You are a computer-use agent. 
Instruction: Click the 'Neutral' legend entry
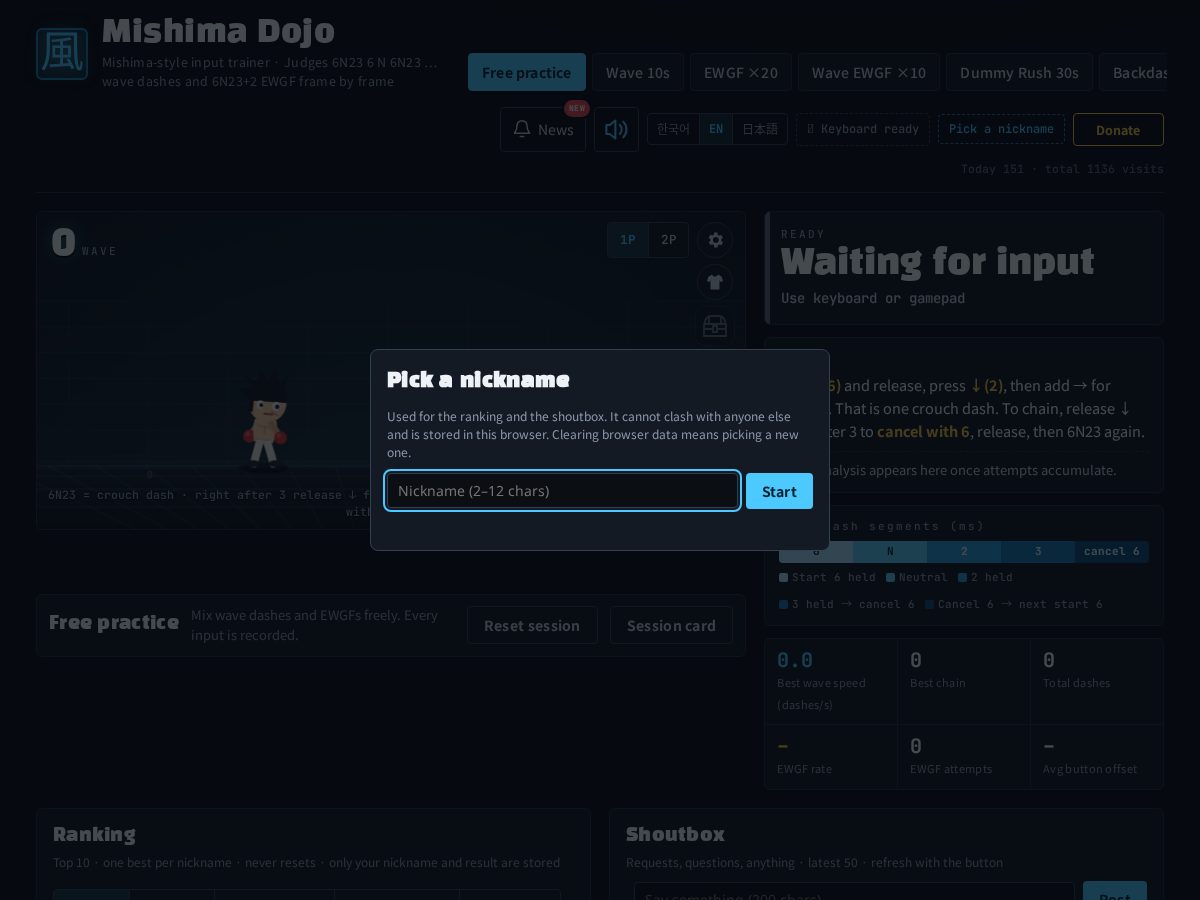916,577
